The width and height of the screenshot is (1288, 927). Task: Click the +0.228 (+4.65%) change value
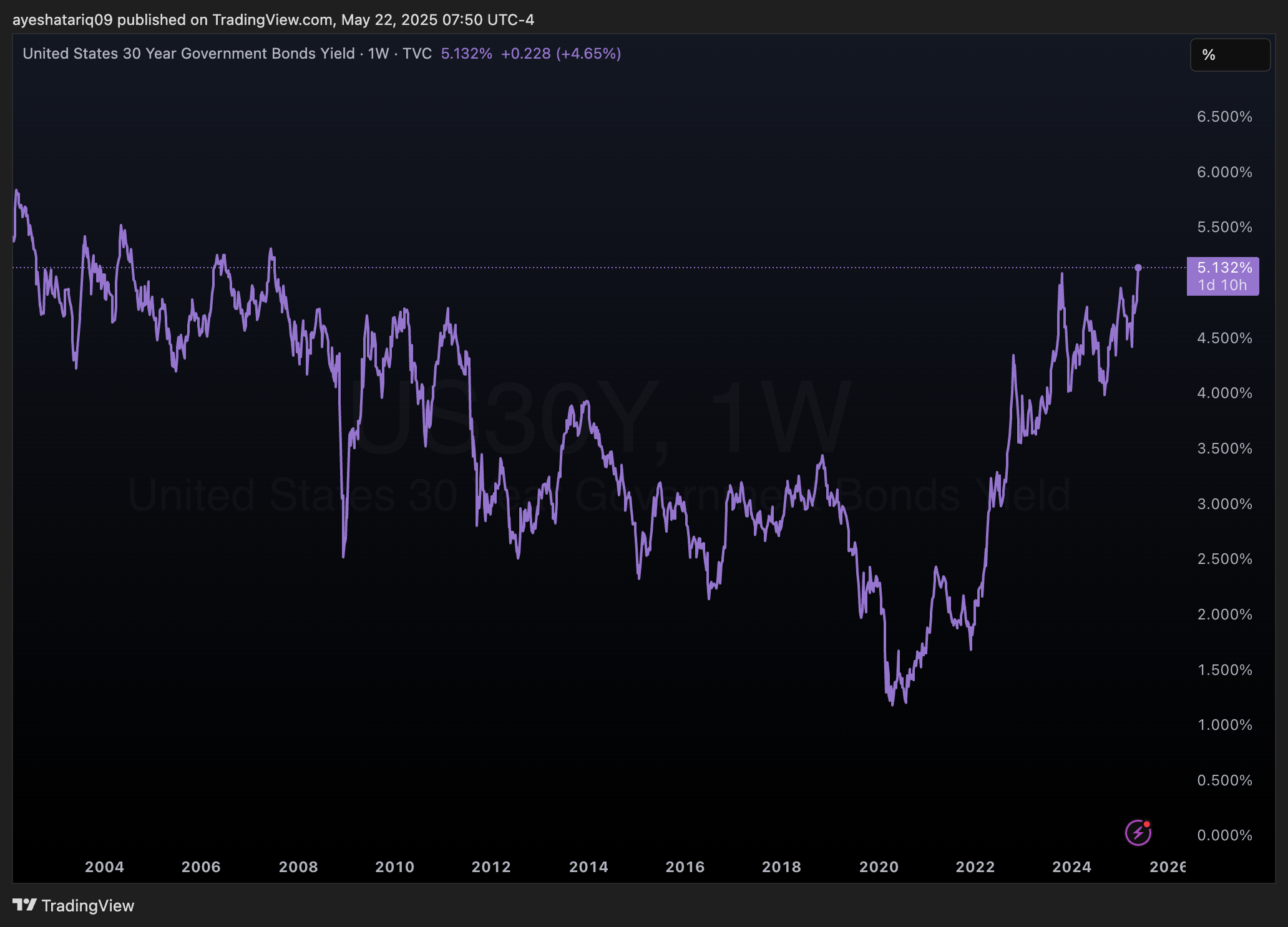click(x=560, y=54)
